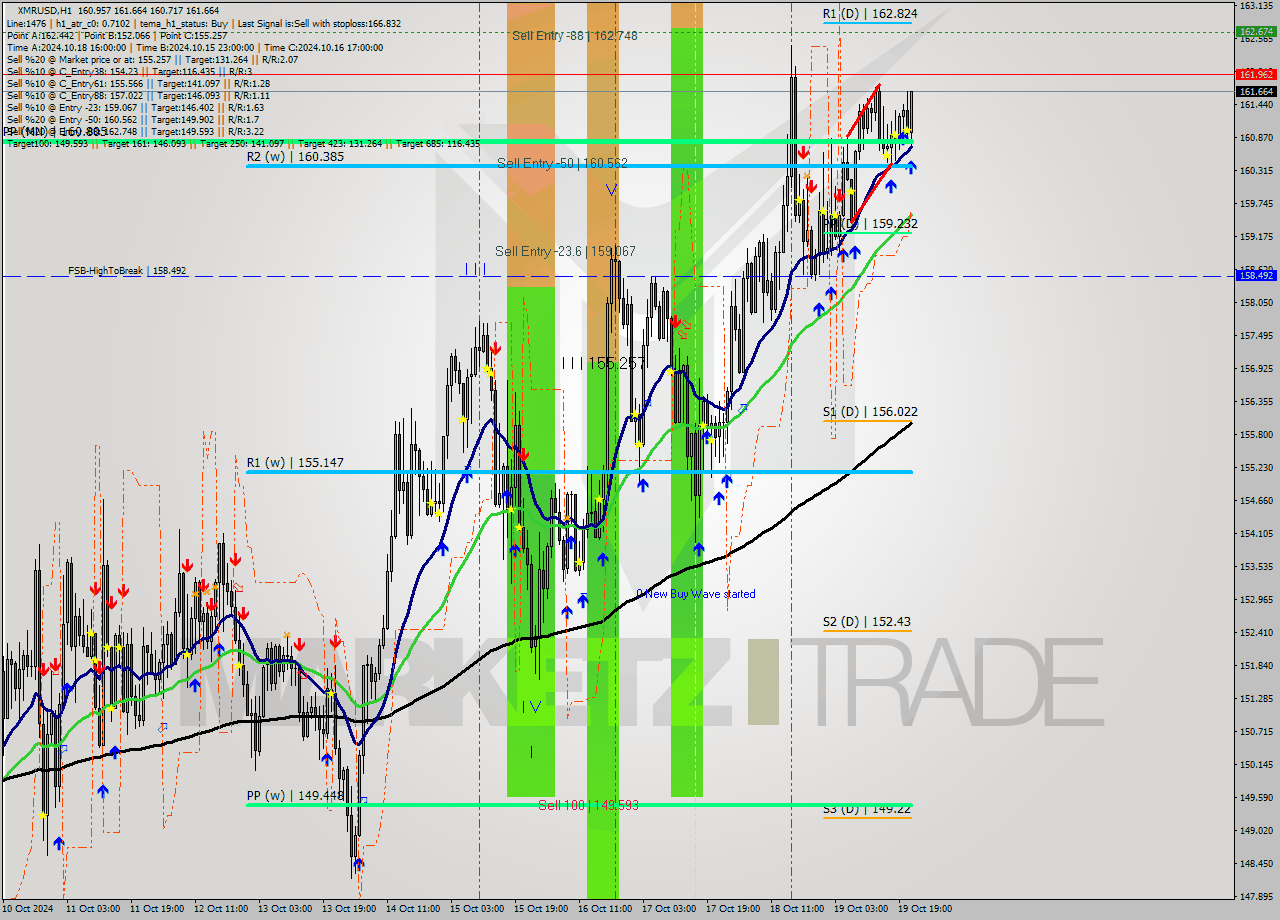
Task: Click the 'Target100: 149.593' targets line
Action: tap(243, 143)
